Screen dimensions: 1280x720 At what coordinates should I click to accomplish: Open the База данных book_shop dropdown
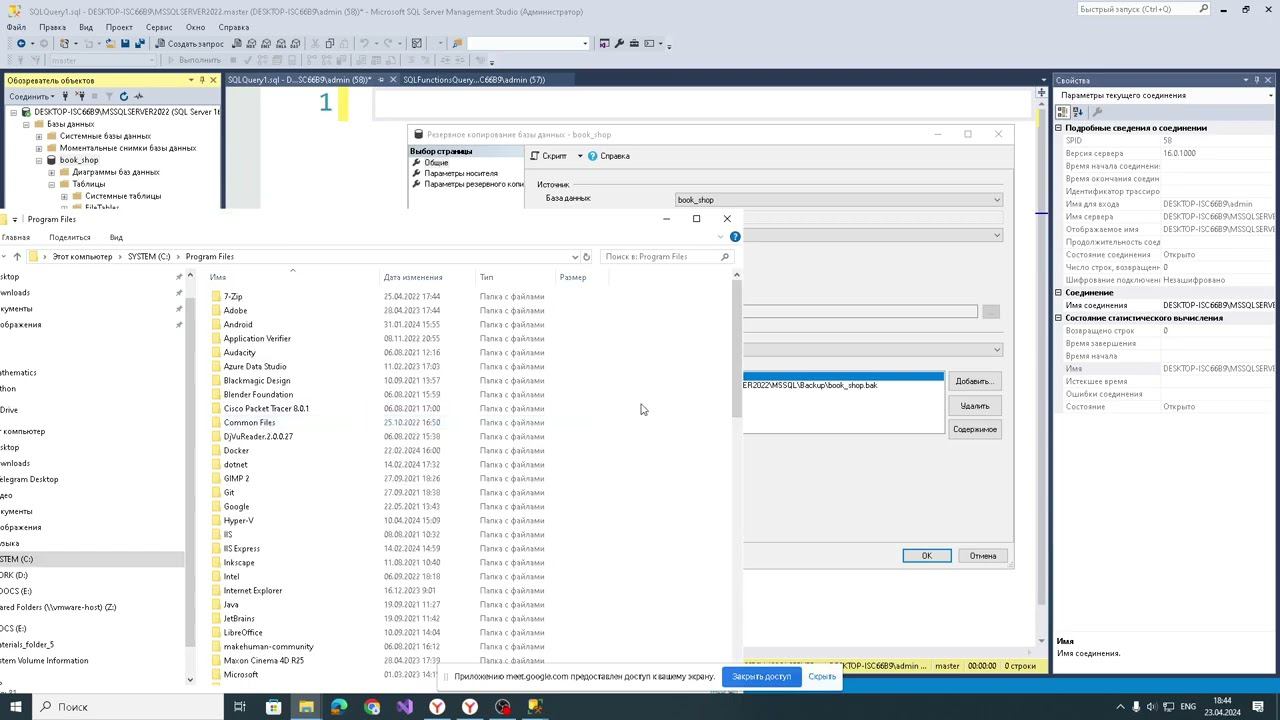(996, 200)
